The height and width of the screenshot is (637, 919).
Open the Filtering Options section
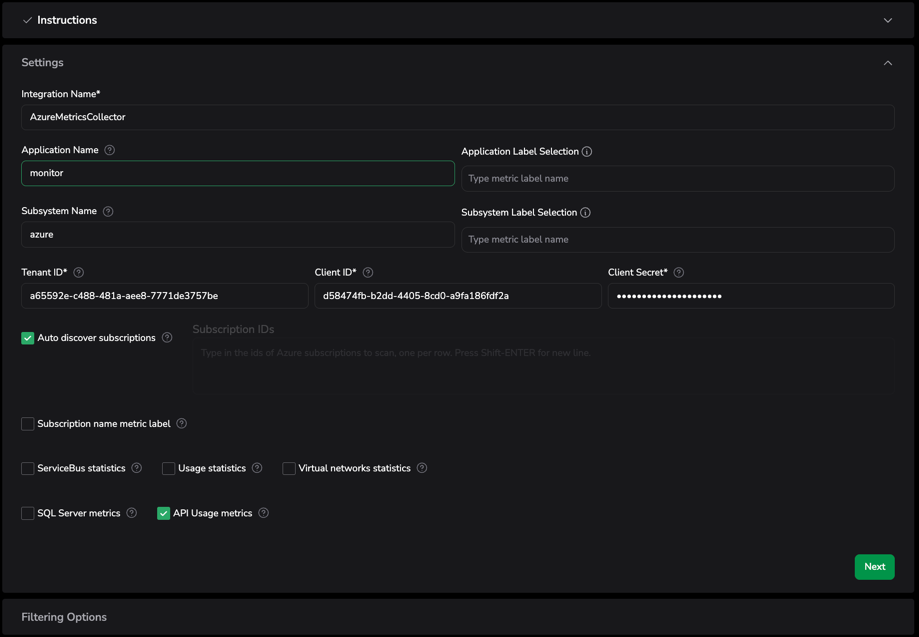(64, 617)
